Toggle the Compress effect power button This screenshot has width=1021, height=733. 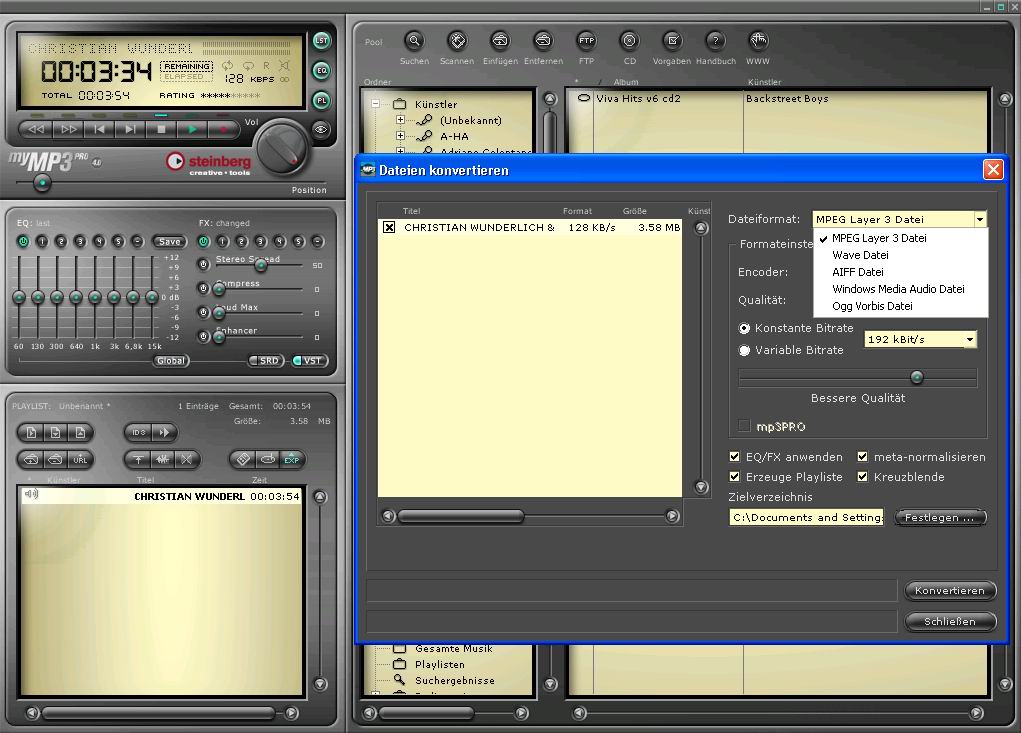click(204, 288)
